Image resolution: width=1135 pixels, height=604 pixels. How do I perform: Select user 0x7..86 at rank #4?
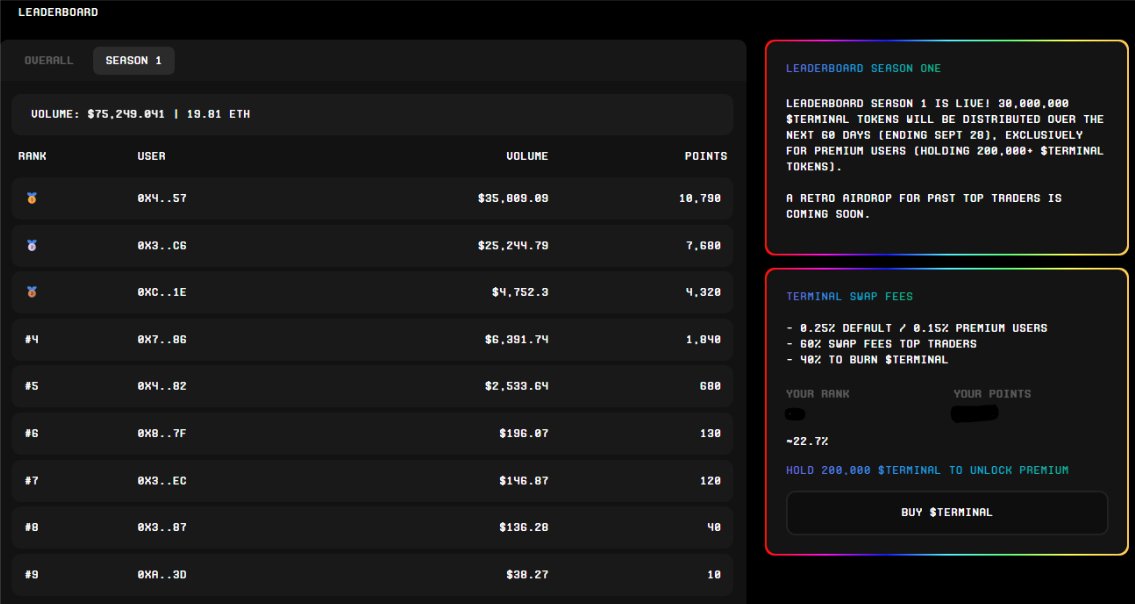[161, 339]
